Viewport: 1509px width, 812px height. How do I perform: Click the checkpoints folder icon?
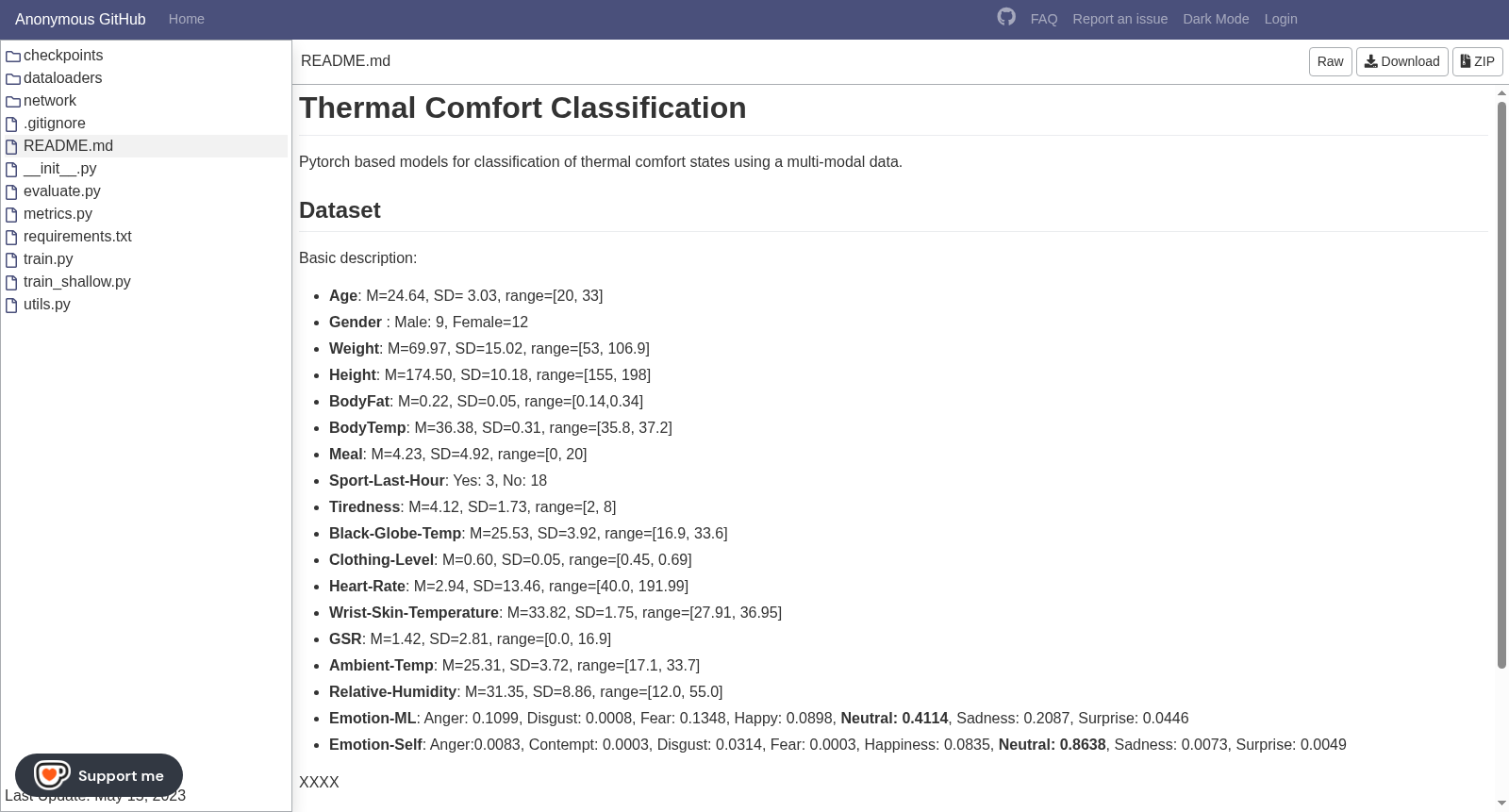(12, 56)
